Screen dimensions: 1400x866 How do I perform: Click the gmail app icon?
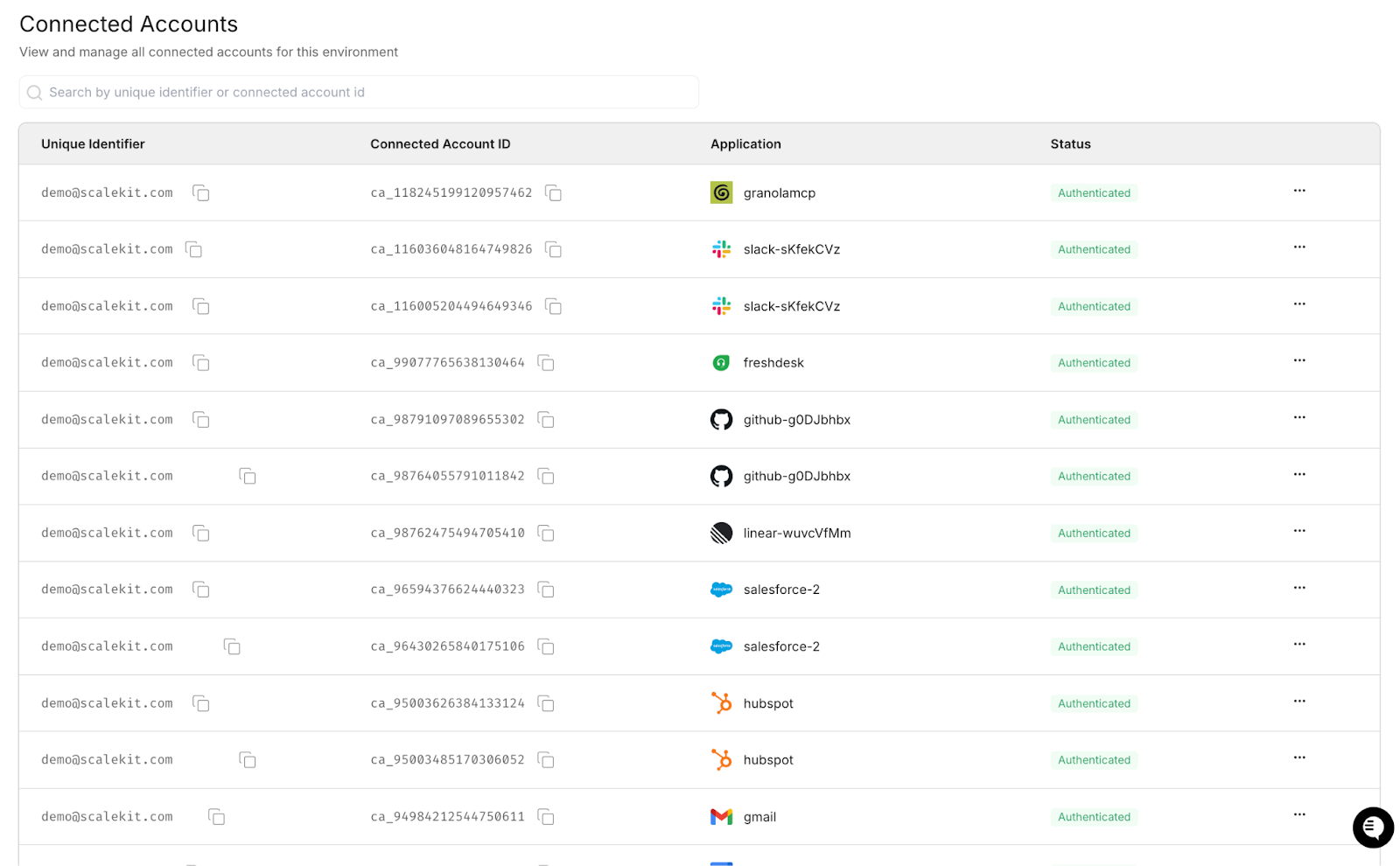(x=721, y=817)
